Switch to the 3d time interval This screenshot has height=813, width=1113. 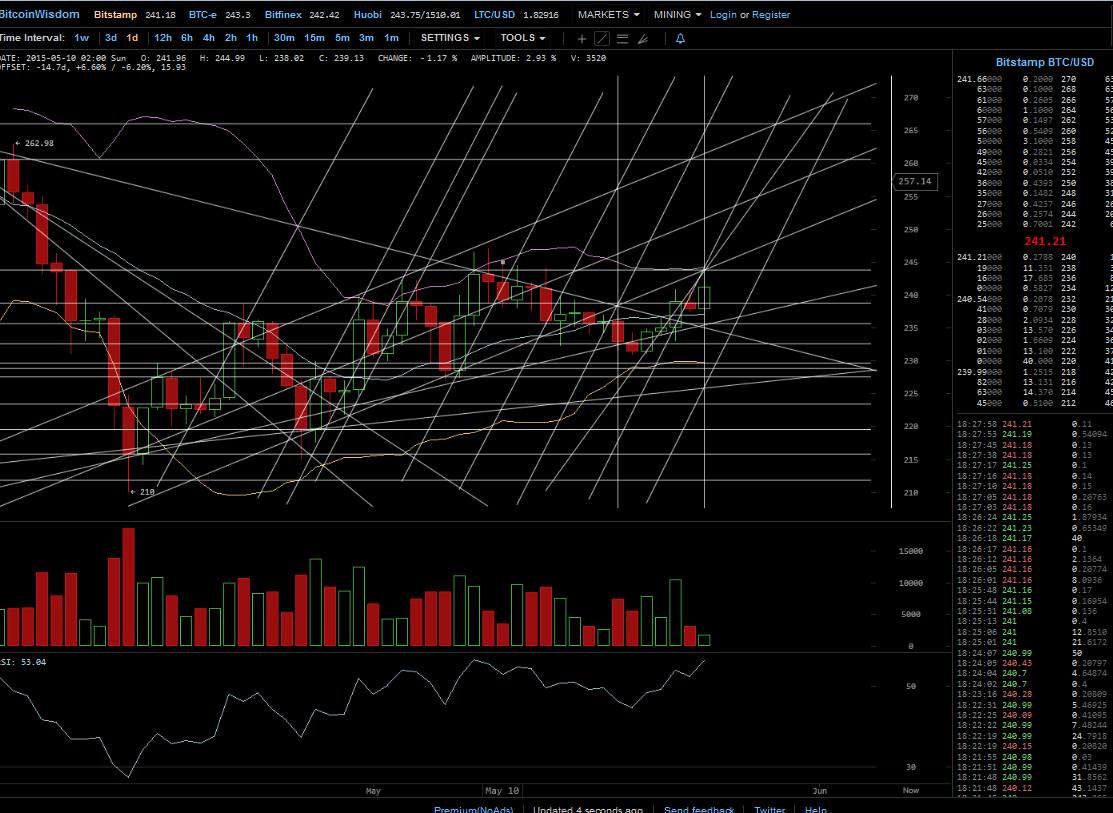pyautogui.click(x=111, y=38)
